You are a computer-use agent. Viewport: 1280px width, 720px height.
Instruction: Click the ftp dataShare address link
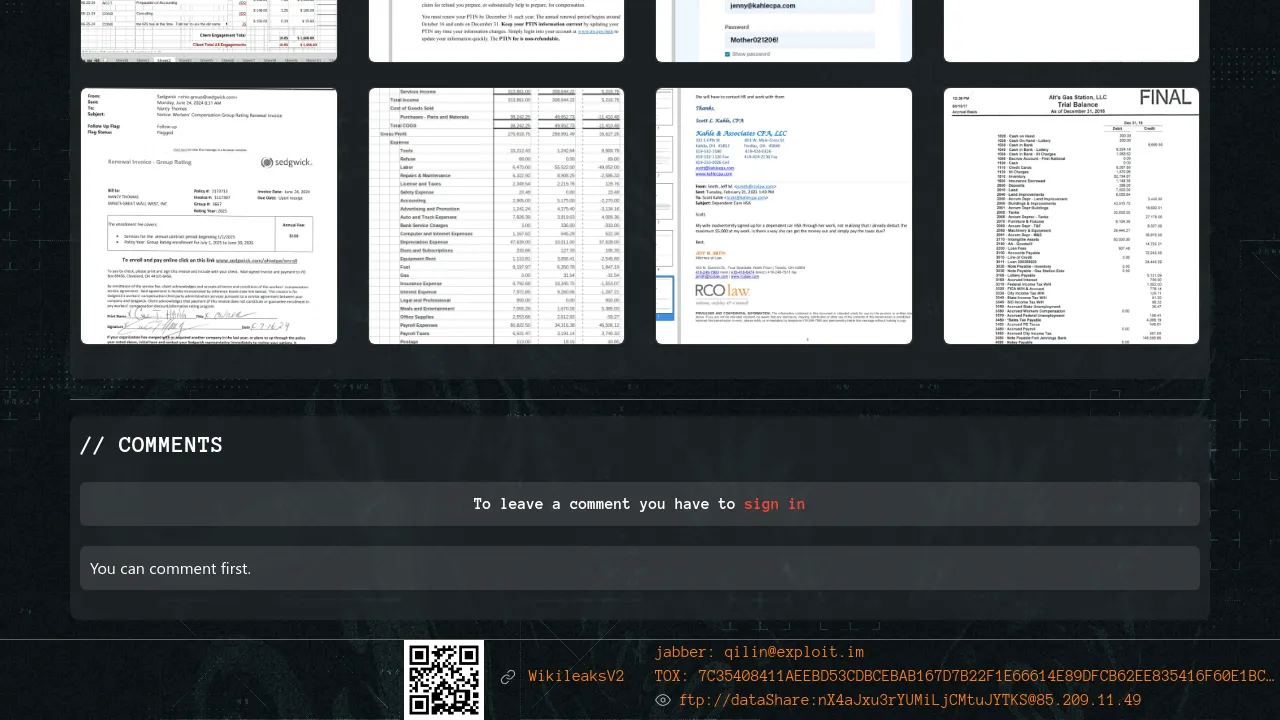[909, 700]
